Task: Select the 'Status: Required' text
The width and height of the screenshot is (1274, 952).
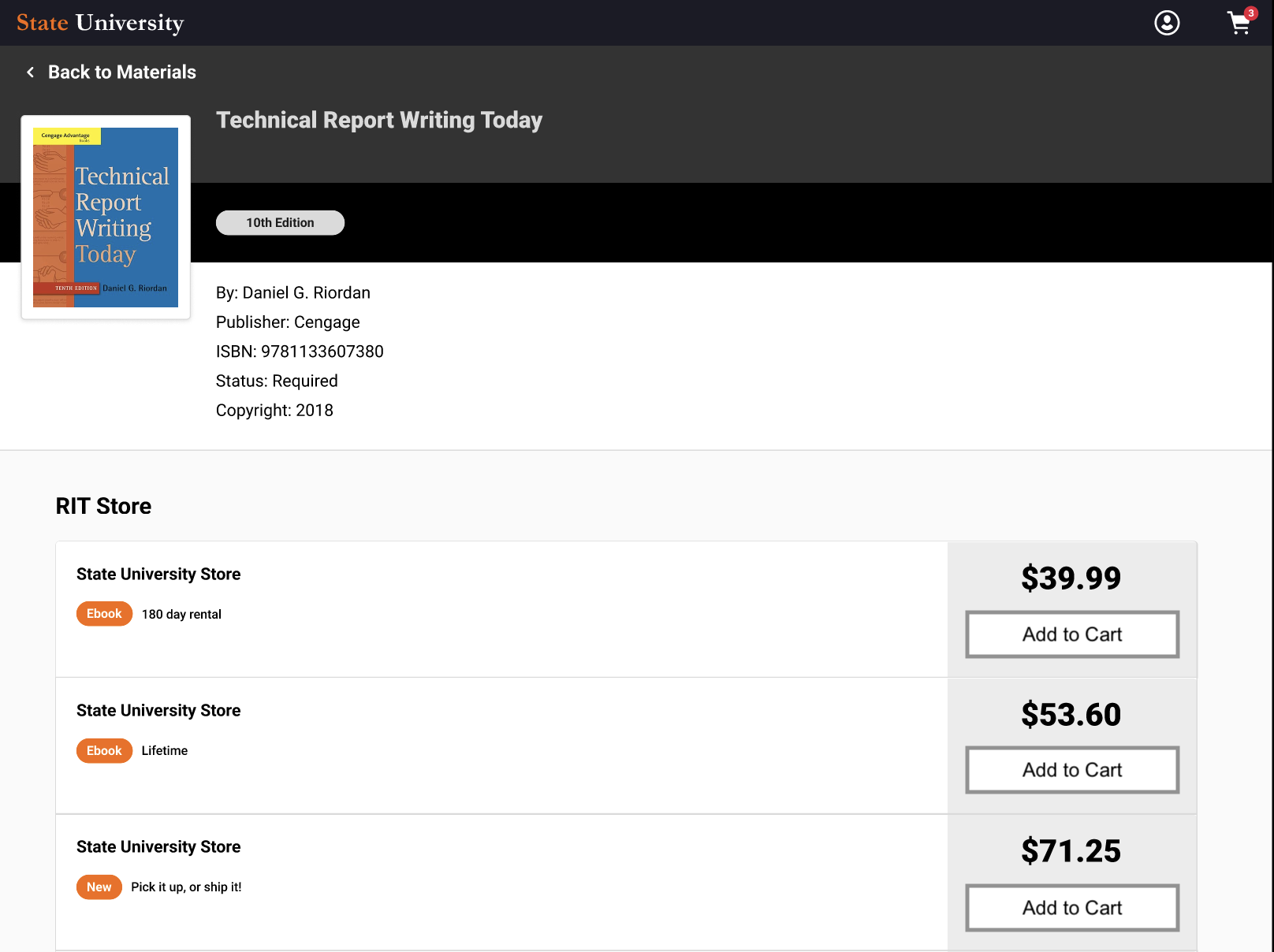Action: [277, 381]
